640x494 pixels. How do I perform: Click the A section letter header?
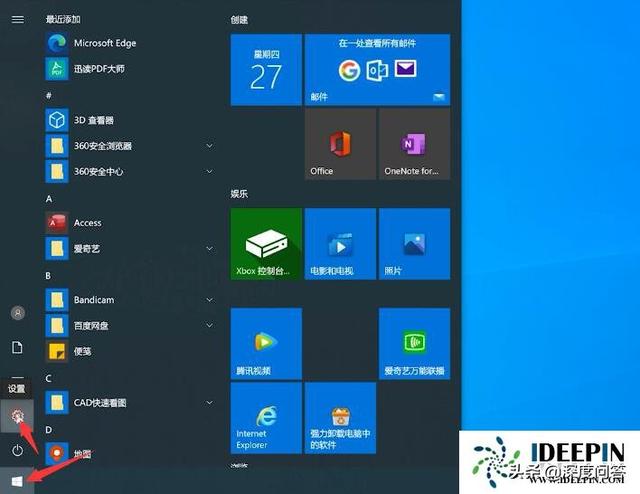tap(49, 199)
